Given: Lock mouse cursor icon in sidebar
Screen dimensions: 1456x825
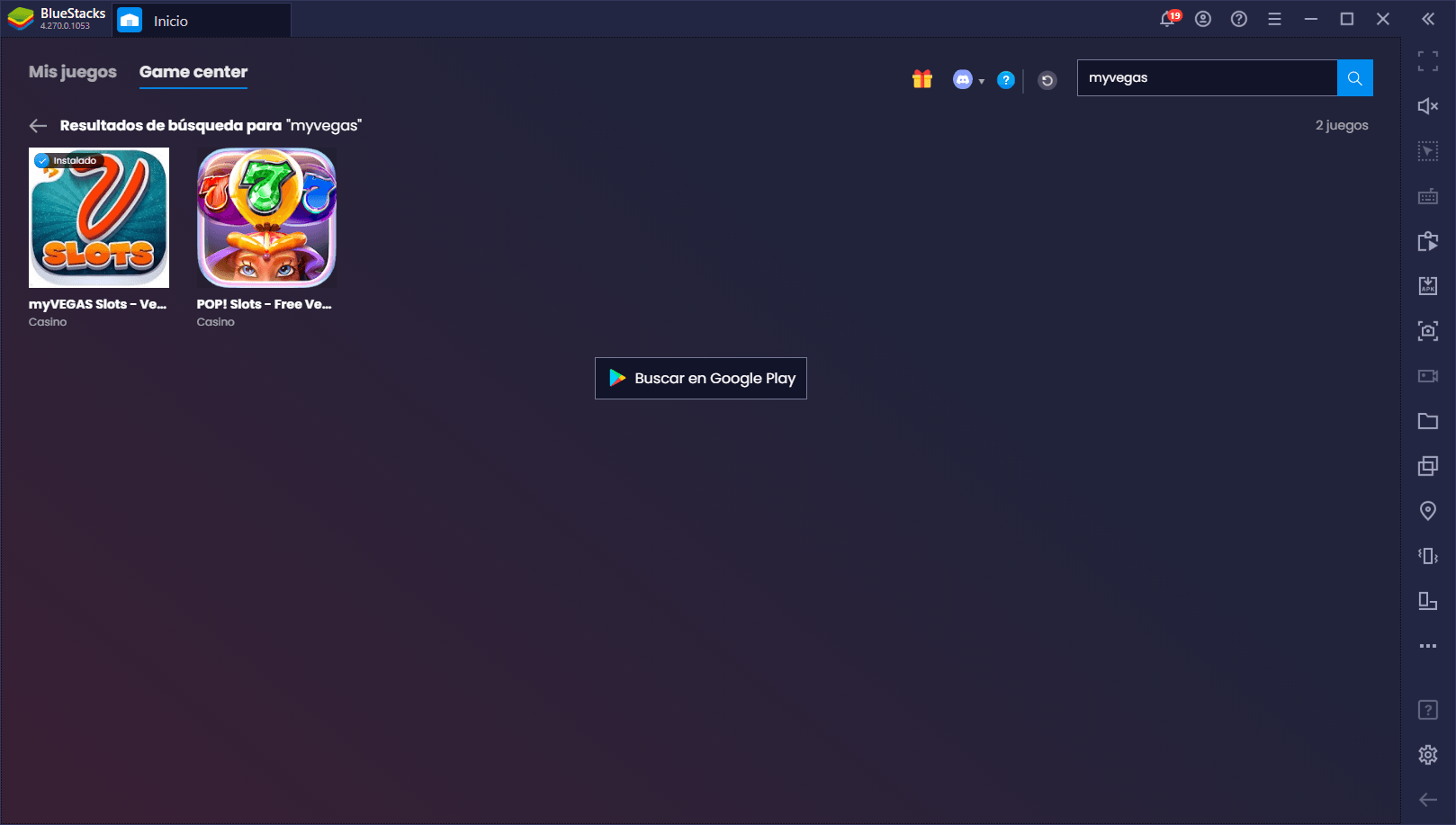Looking at the screenshot, I should pos(1428,151).
